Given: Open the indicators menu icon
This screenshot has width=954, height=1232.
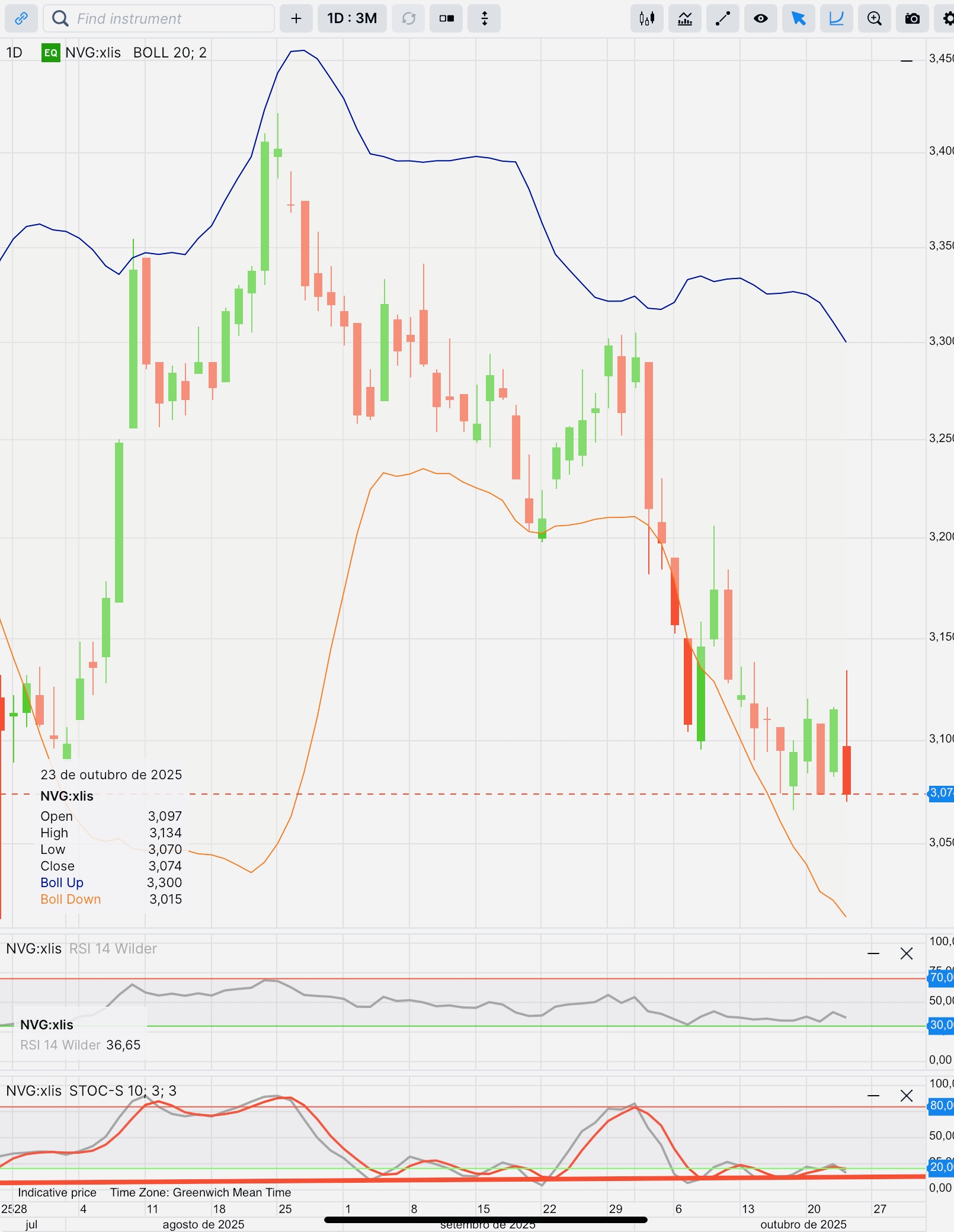Looking at the screenshot, I should click(685, 18).
